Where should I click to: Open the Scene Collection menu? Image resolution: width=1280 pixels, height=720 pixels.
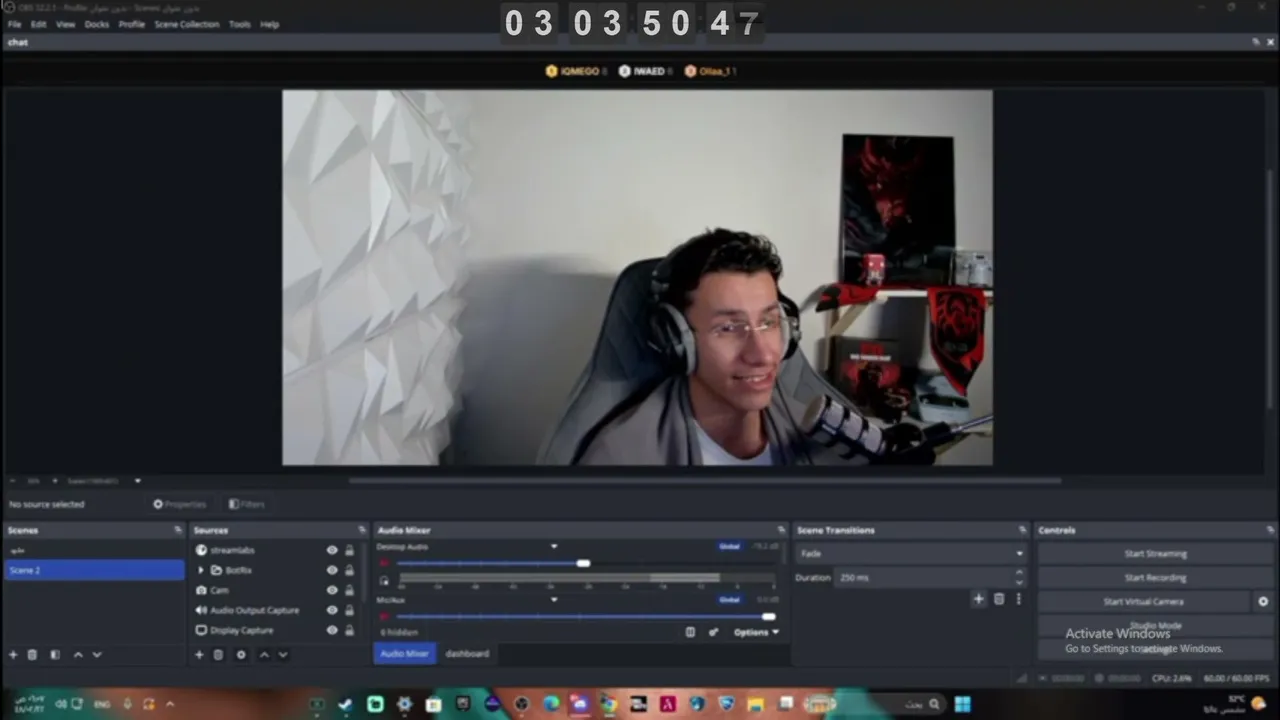(x=186, y=24)
